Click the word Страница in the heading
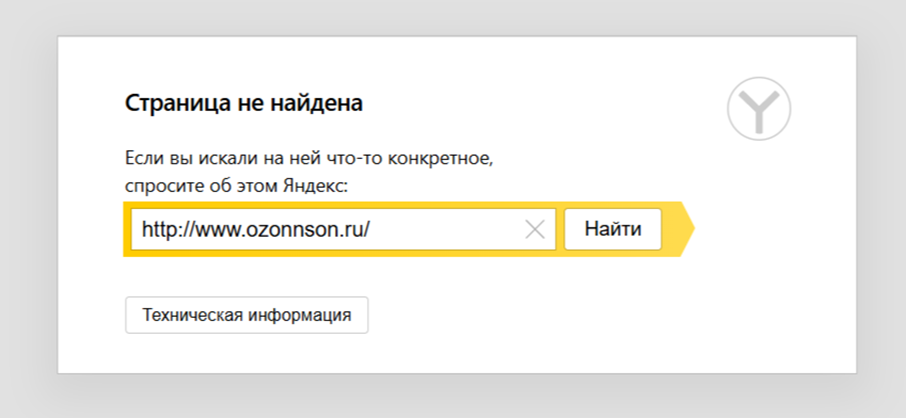The height and width of the screenshot is (418, 906). (170, 102)
